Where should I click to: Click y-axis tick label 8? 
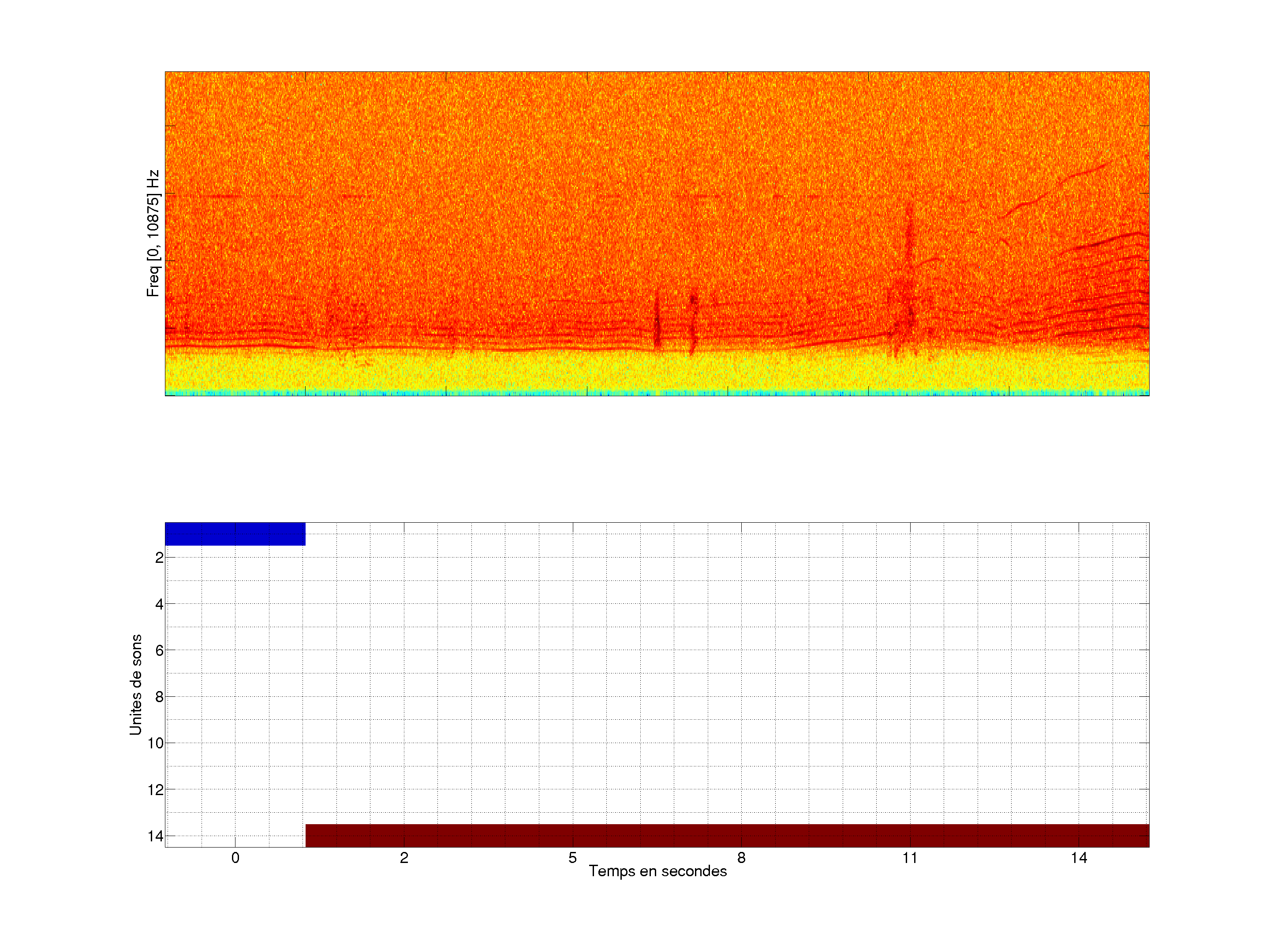(159, 697)
